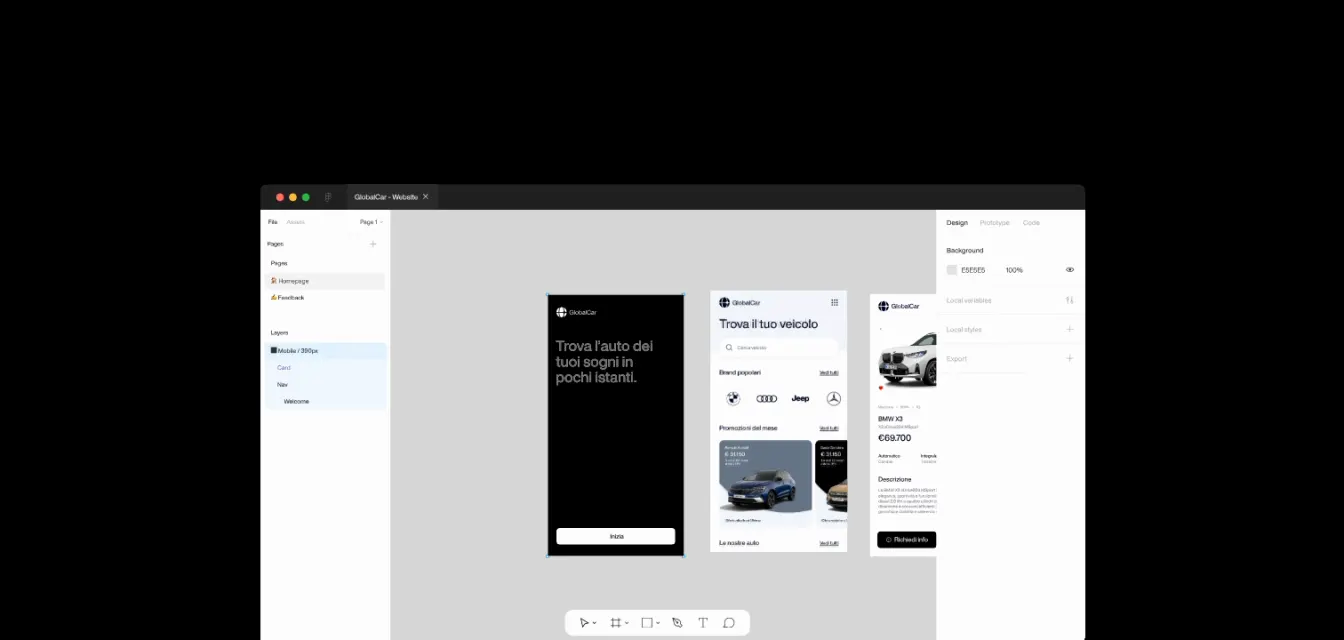Image resolution: width=1344 pixels, height=640 pixels.
Task: Click the Jeep brand logo
Action: (800, 399)
